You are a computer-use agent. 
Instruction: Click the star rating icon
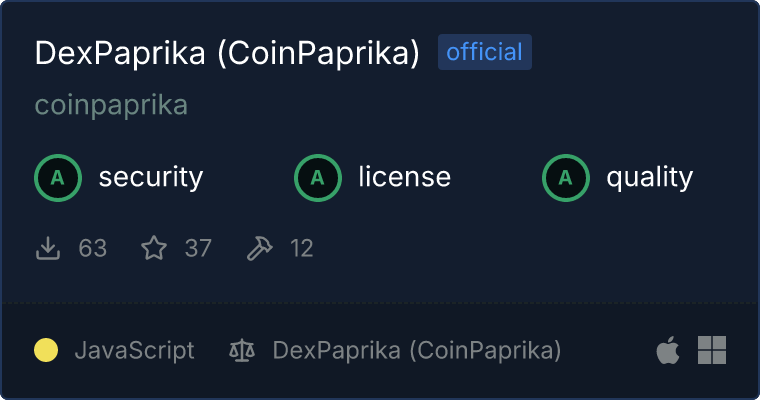[x=154, y=248]
